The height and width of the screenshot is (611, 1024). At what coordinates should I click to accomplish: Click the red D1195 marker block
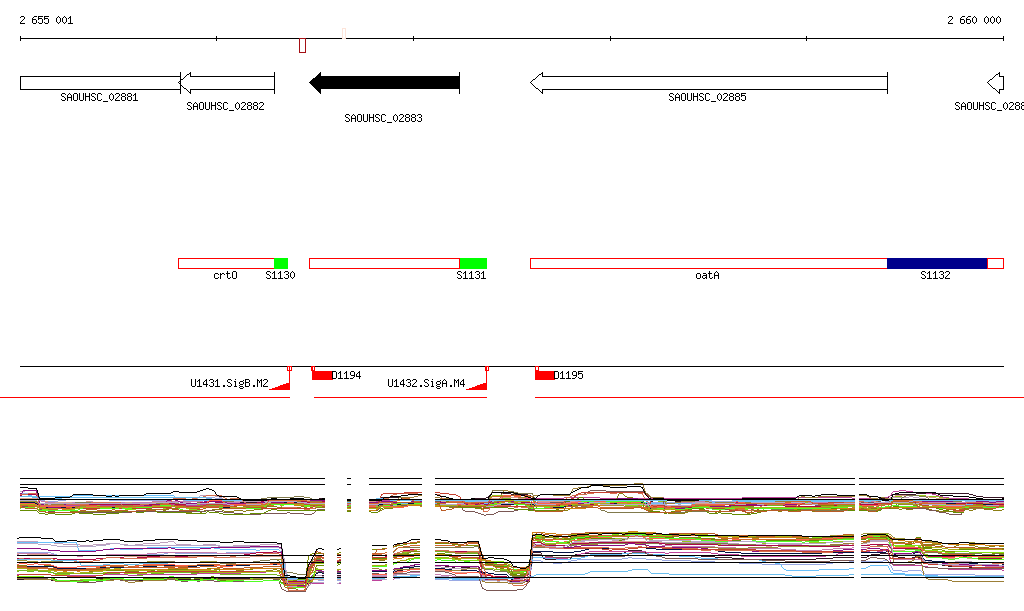point(545,375)
